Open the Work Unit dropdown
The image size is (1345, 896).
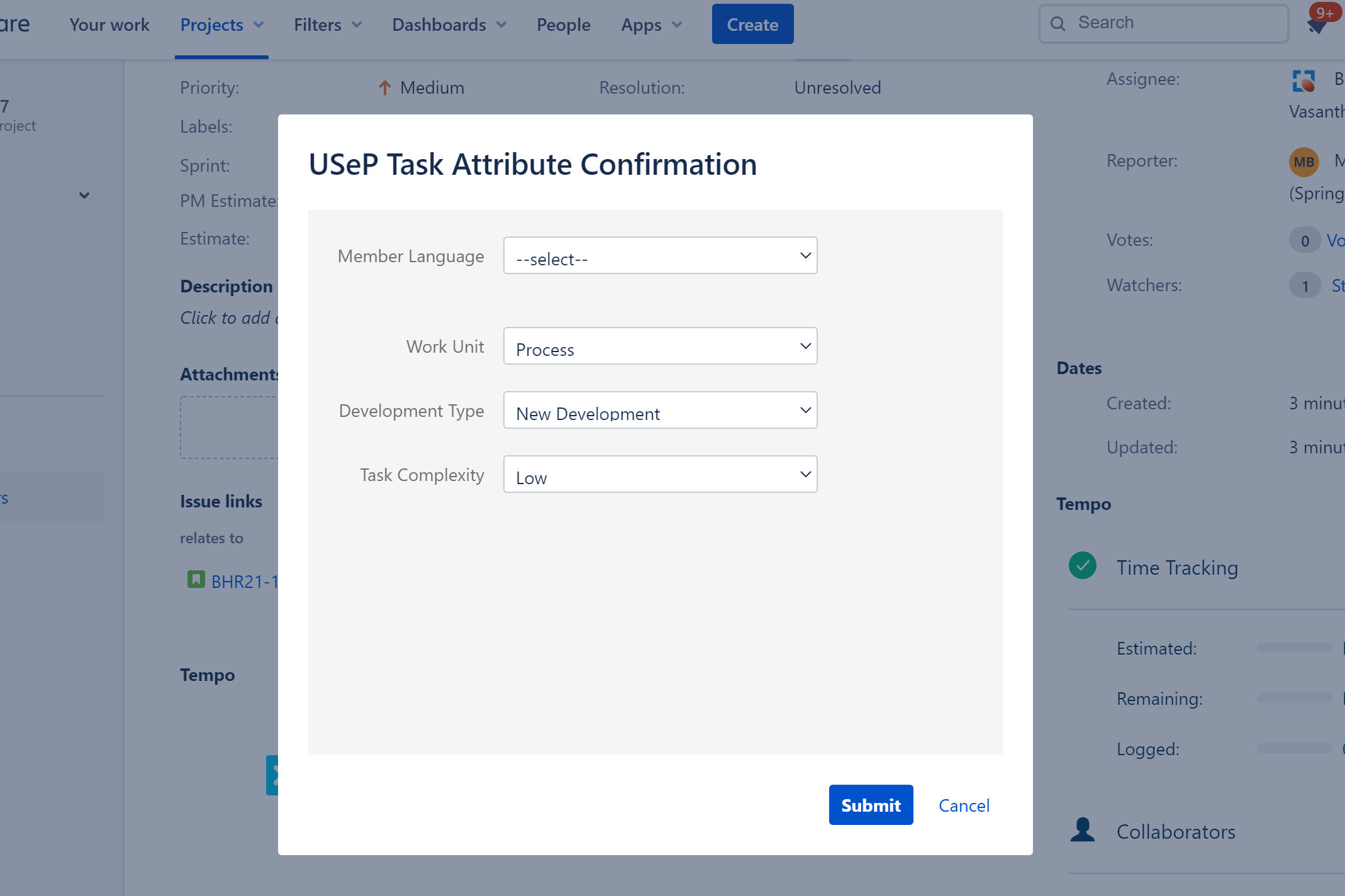pos(660,346)
